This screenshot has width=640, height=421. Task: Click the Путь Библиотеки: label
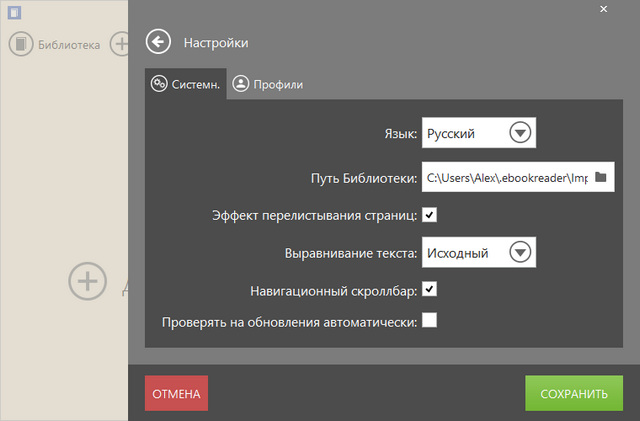(364, 178)
